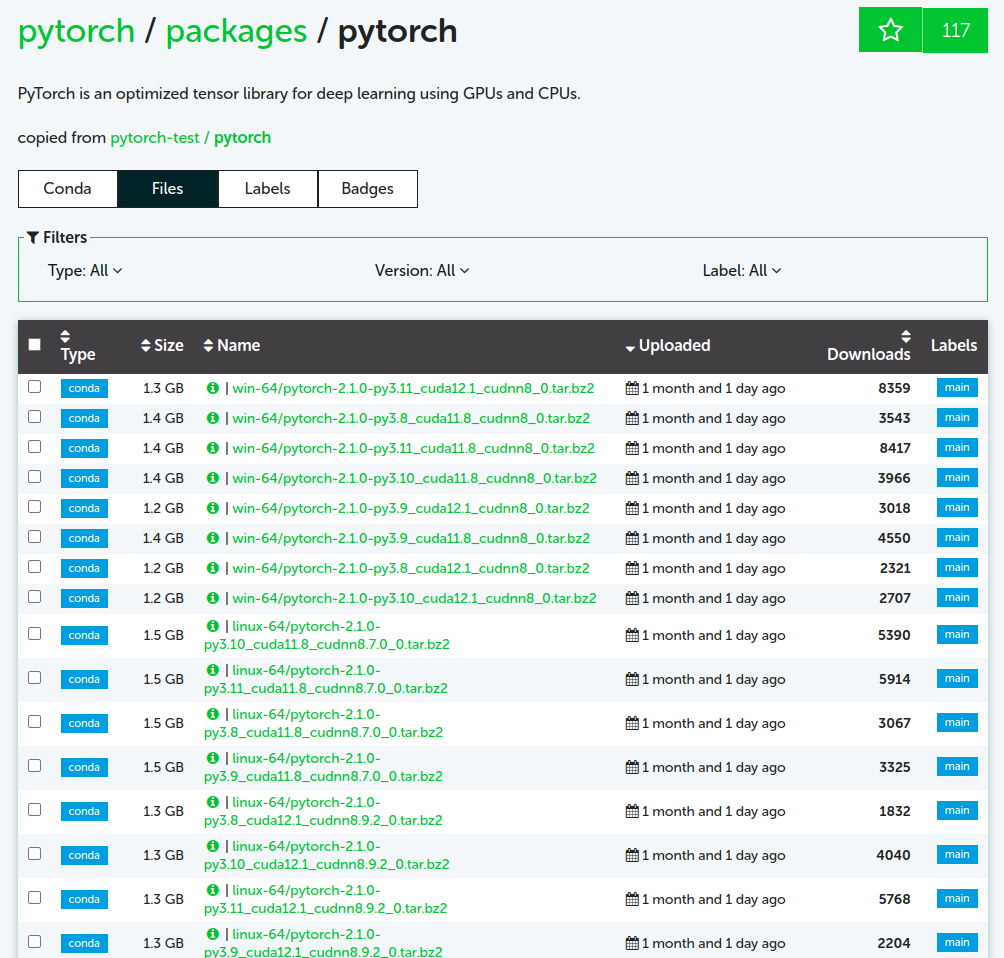Open info icon for linux-64 py3.8_cuda12.1 file
This screenshot has width=1004, height=958.
click(213, 802)
